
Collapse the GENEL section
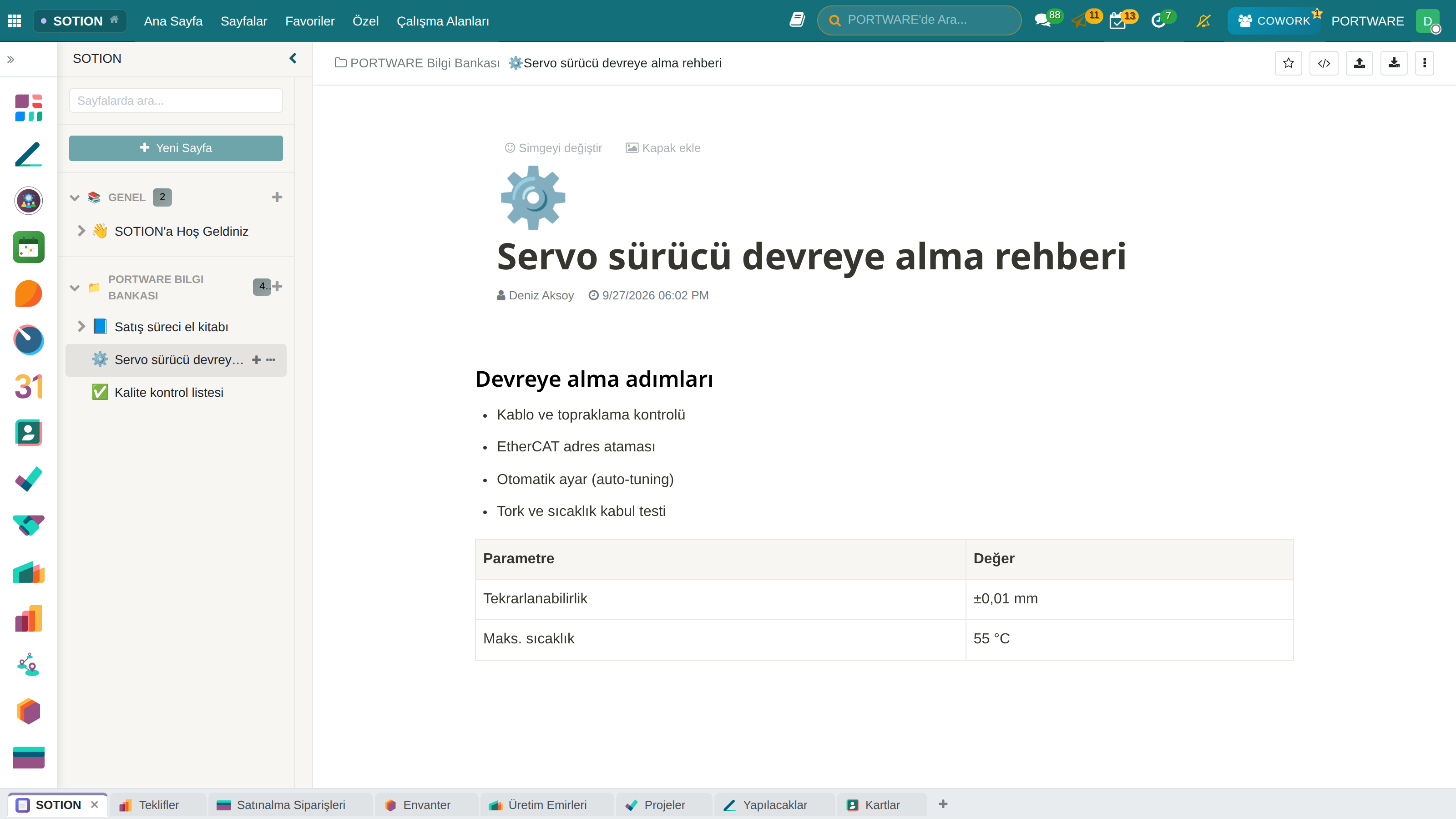(75, 198)
